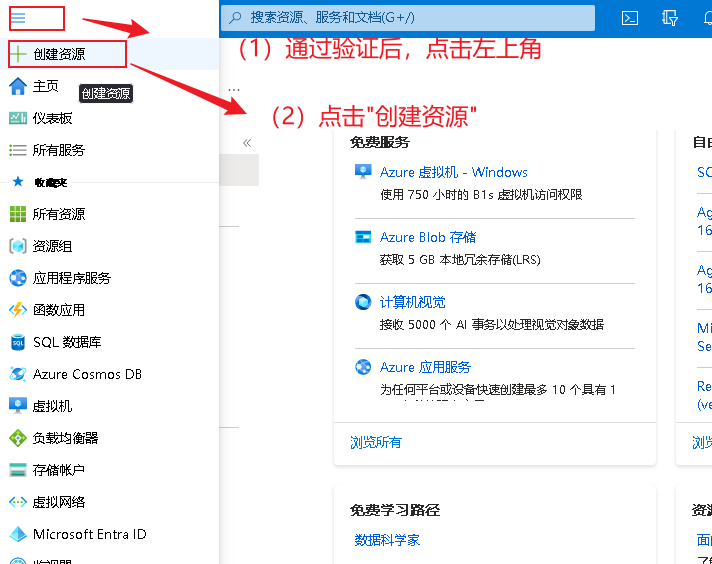Click text 接收 5000 个 AI 事务以处理视觉对象数据

point(492,325)
